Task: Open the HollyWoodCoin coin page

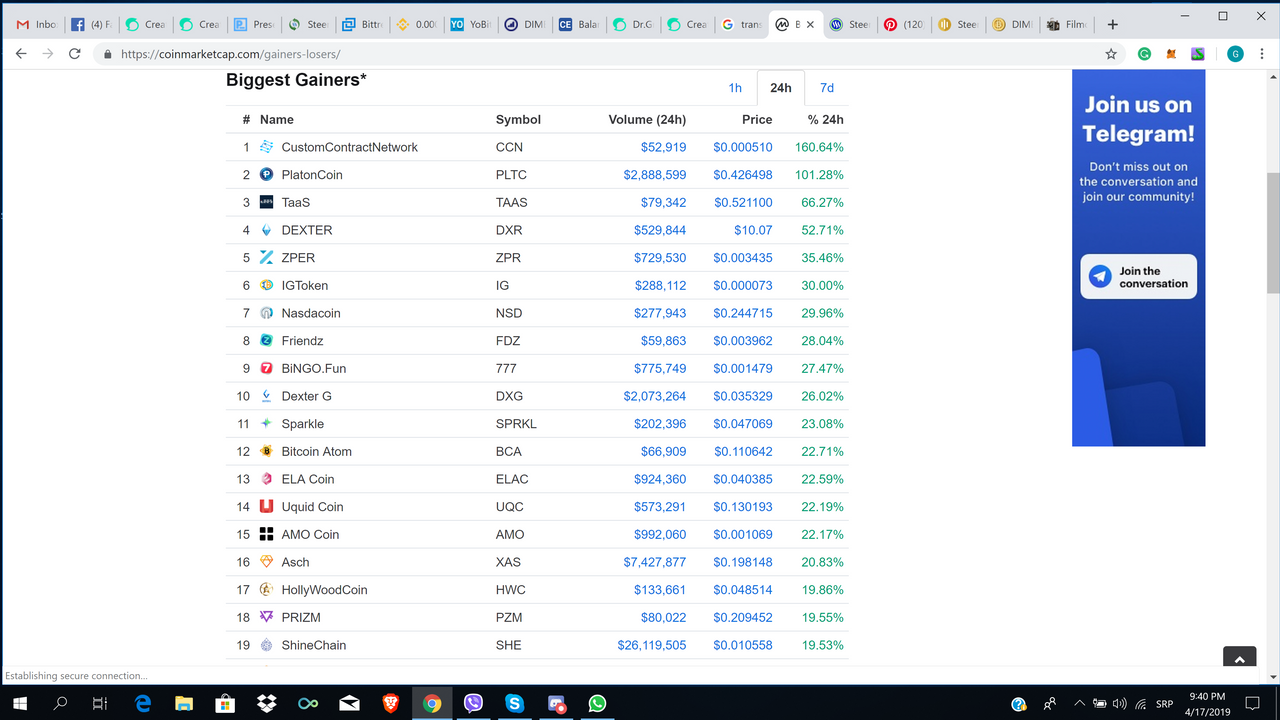Action: point(325,590)
